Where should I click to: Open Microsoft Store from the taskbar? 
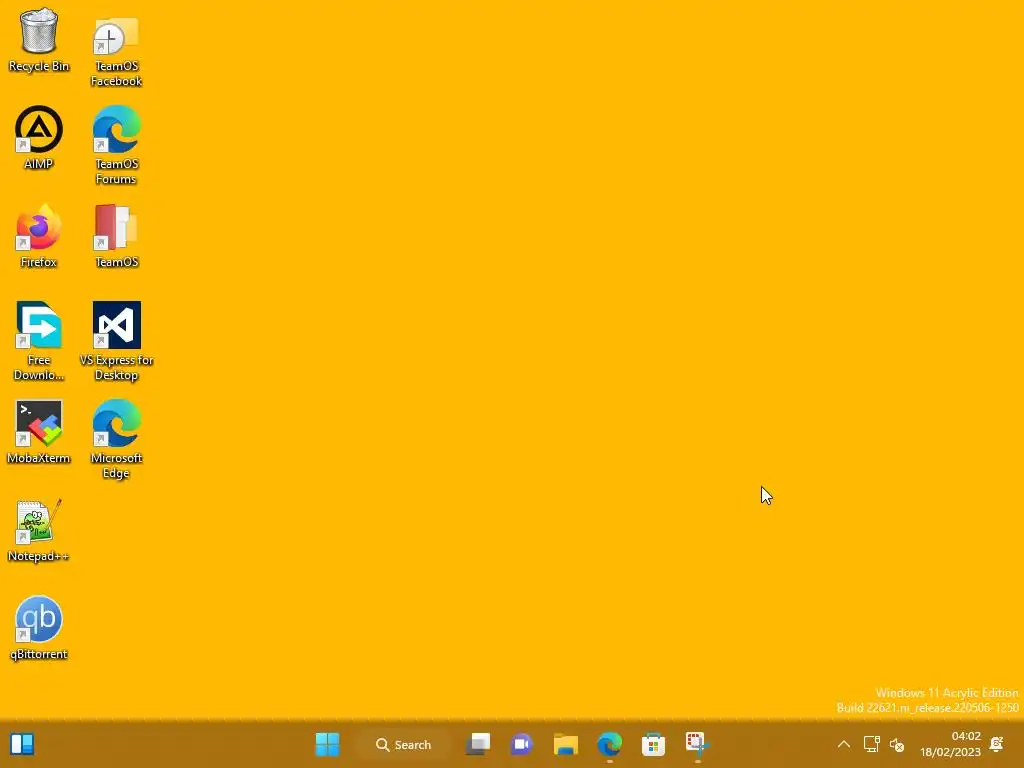click(653, 744)
